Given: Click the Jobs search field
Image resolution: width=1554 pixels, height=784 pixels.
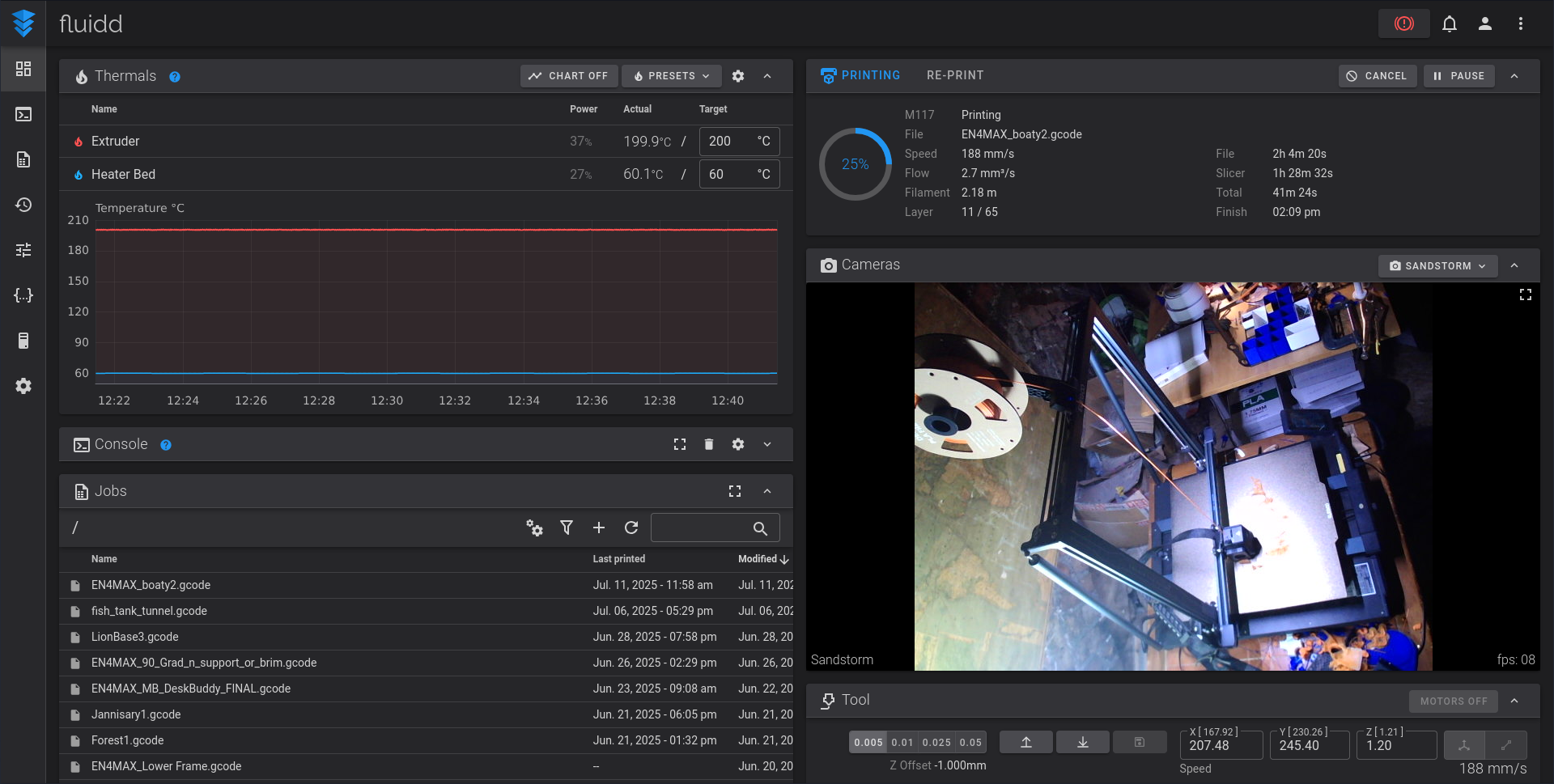Looking at the screenshot, I should click(x=715, y=528).
